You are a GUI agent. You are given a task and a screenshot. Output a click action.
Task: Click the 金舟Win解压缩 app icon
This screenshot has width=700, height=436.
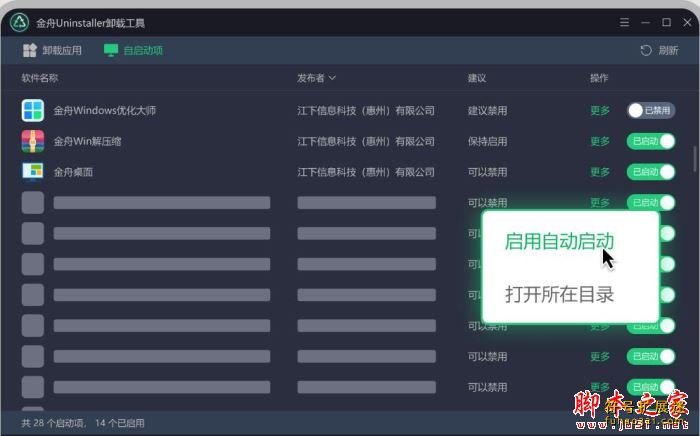point(33,141)
